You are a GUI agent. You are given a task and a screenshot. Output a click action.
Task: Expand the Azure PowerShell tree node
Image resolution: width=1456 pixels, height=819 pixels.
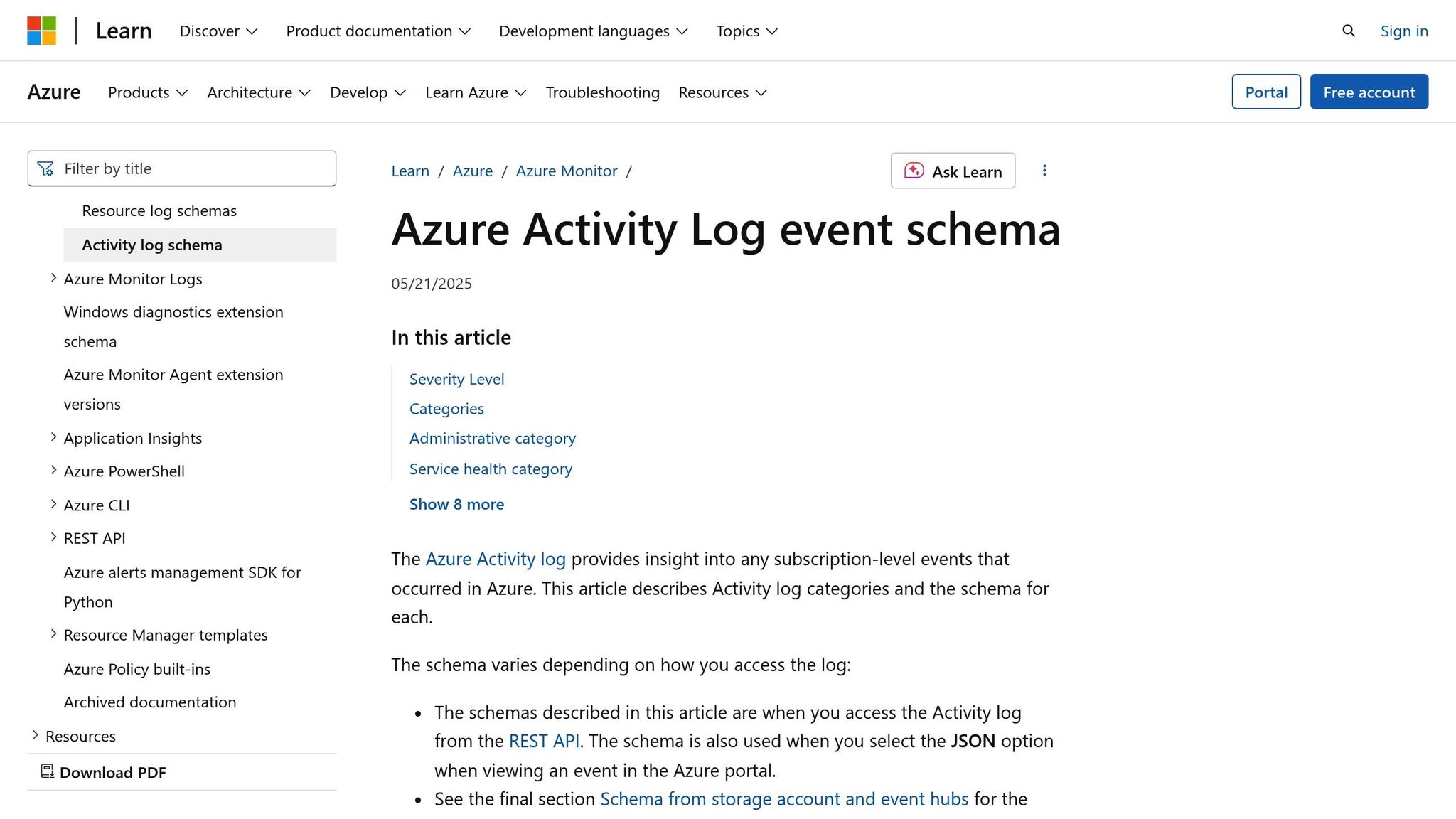pos(53,470)
